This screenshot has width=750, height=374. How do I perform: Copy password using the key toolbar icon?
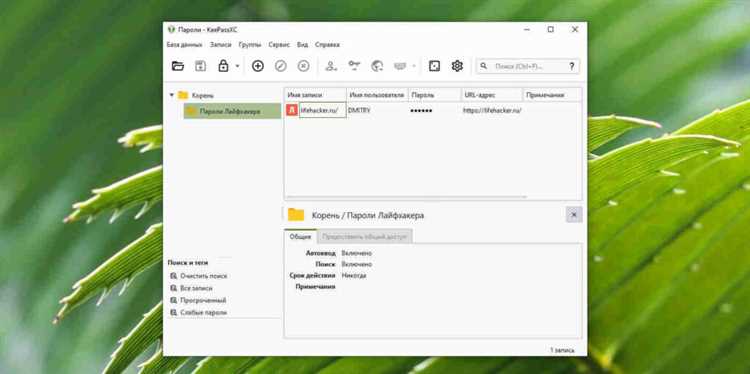coord(354,66)
